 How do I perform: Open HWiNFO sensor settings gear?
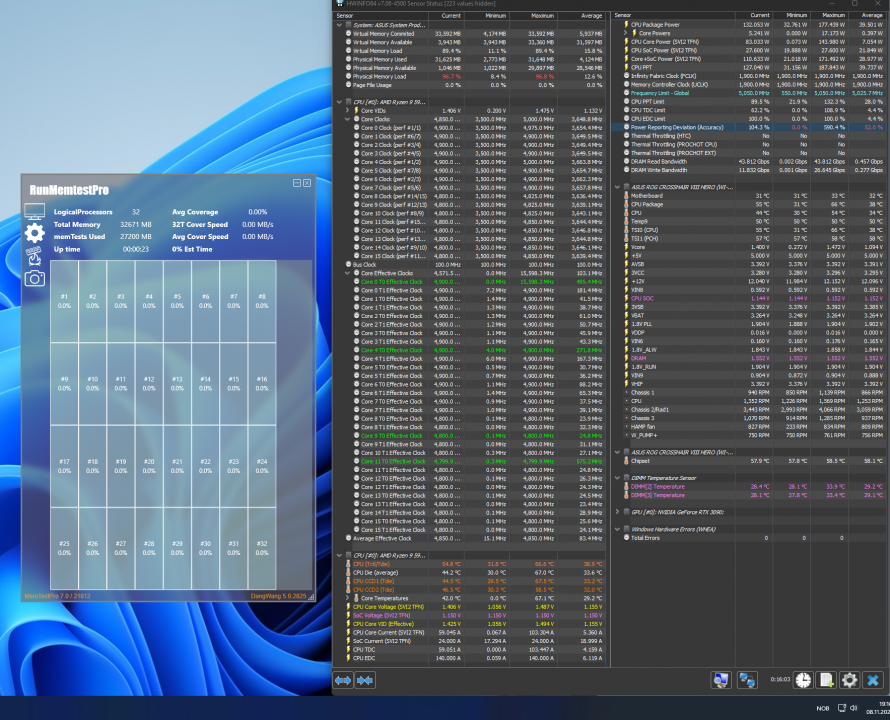click(850, 680)
